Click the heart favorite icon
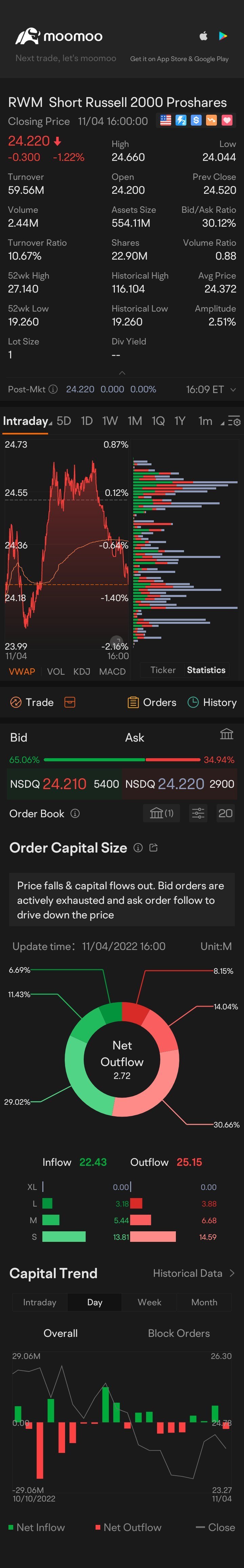 [227, 120]
